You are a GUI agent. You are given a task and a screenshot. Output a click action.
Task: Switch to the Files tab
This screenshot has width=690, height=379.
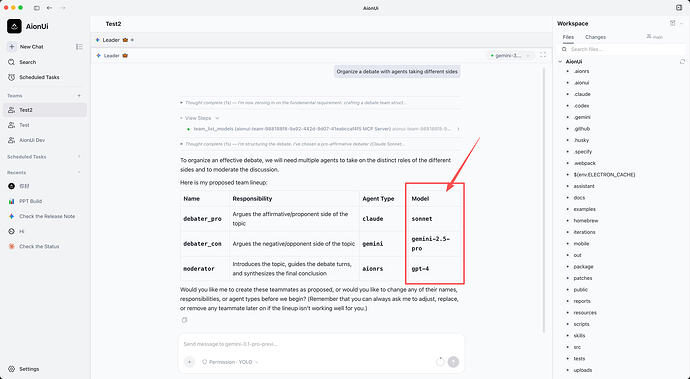click(568, 37)
